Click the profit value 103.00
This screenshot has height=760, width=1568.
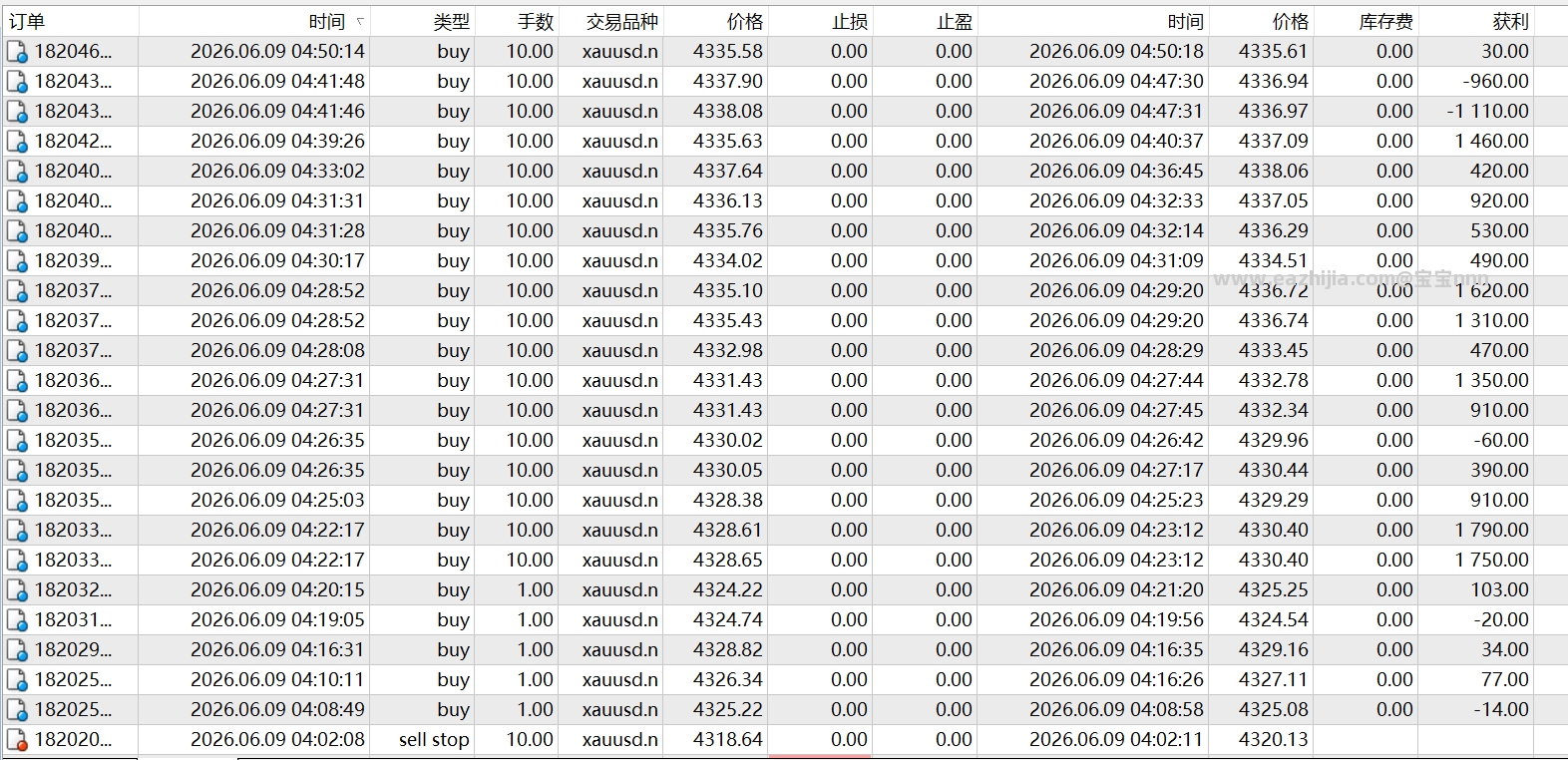[1499, 590]
